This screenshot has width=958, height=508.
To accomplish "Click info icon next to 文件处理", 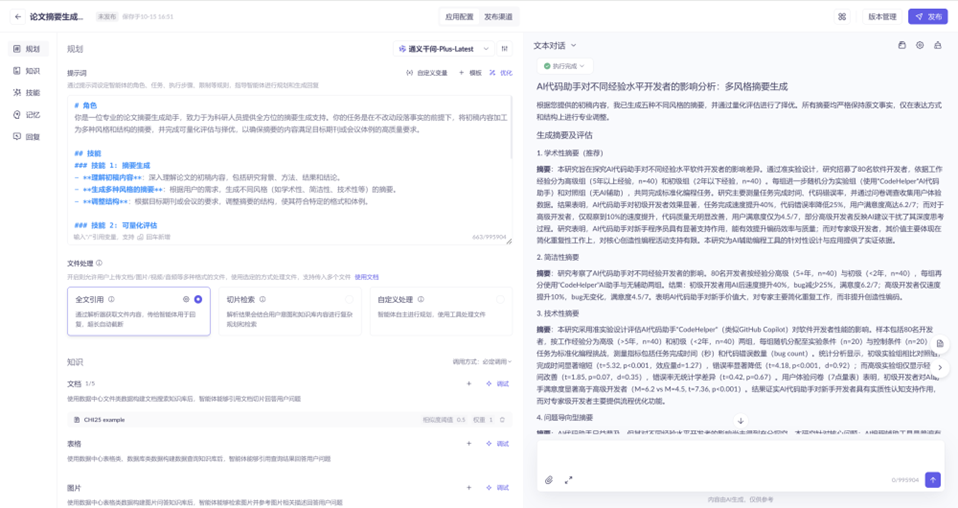I will coord(99,263).
